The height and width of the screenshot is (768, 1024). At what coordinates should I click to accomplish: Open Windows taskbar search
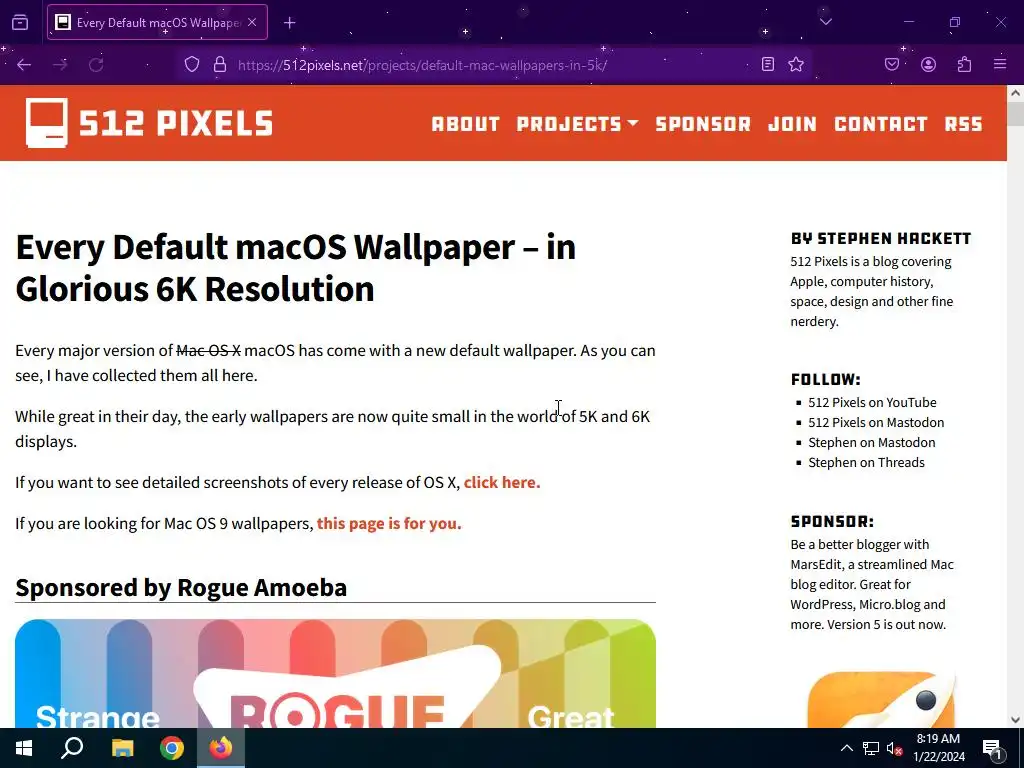point(72,748)
